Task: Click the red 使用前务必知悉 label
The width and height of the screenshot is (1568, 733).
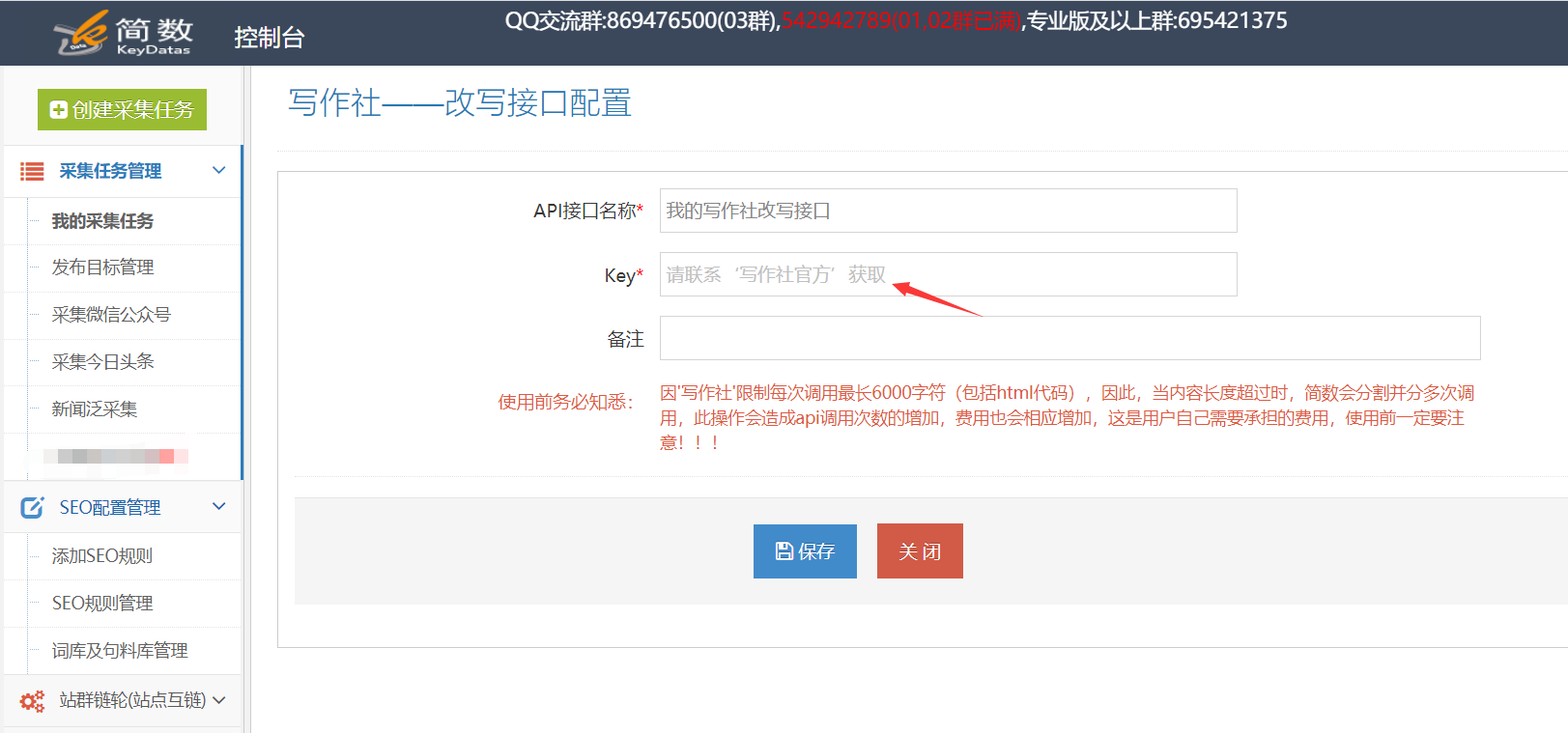Action: click(566, 402)
